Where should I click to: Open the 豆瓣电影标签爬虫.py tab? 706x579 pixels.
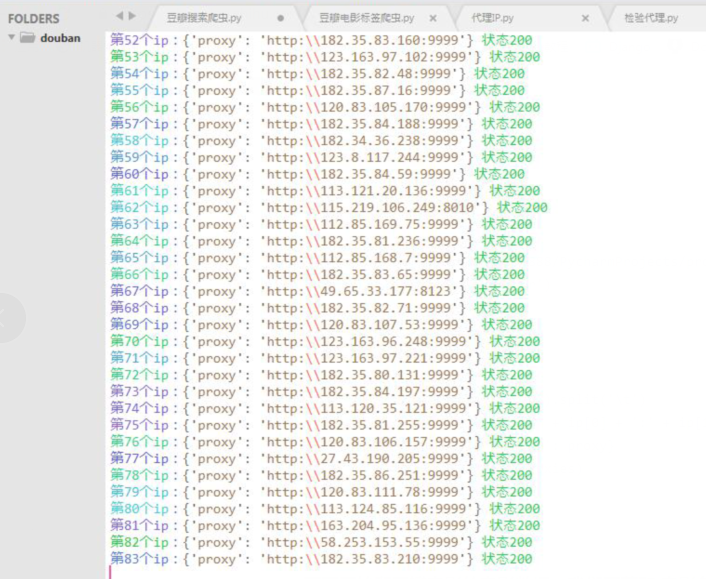click(367, 18)
